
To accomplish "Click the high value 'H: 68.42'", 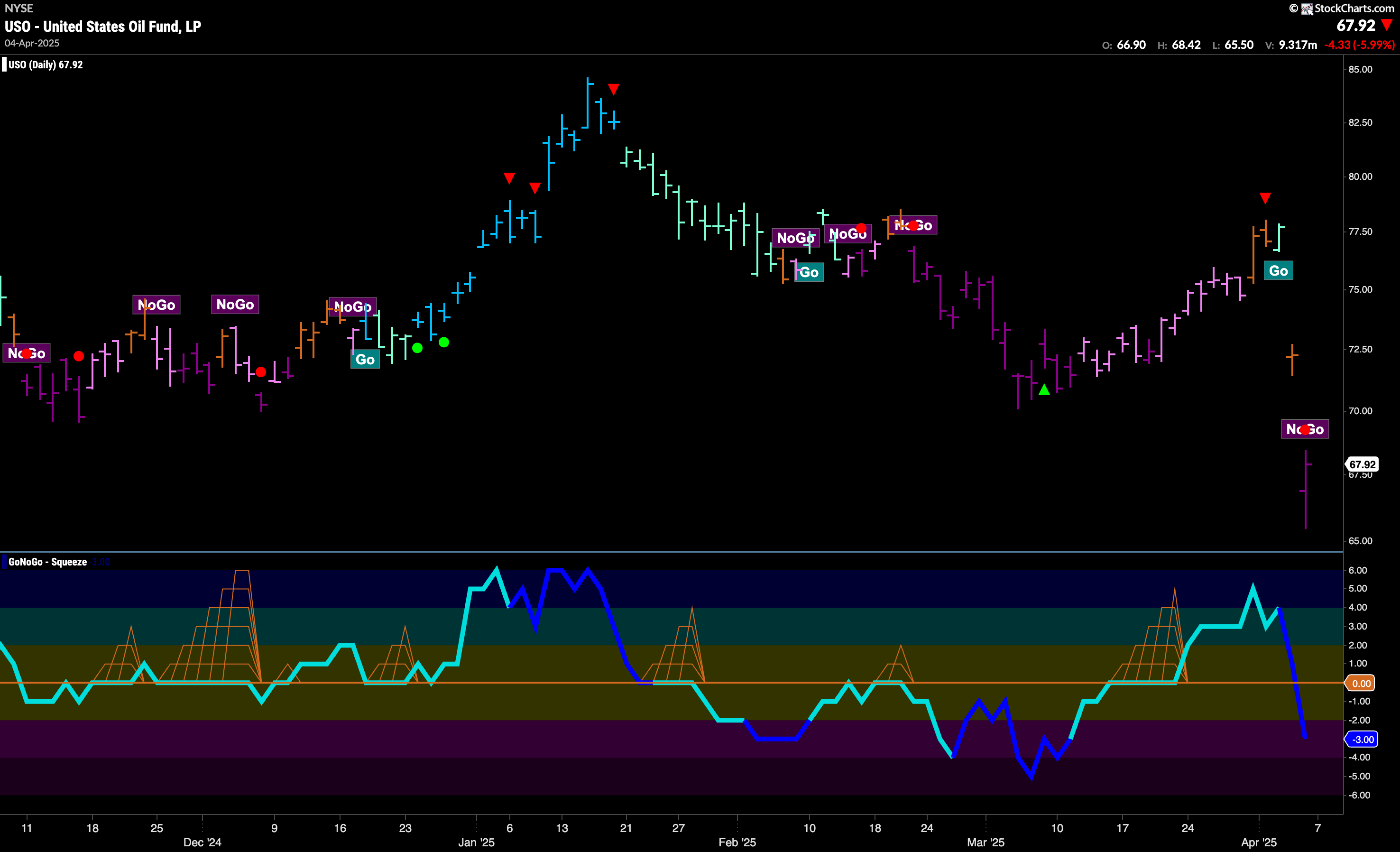I will click(1179, 45).
